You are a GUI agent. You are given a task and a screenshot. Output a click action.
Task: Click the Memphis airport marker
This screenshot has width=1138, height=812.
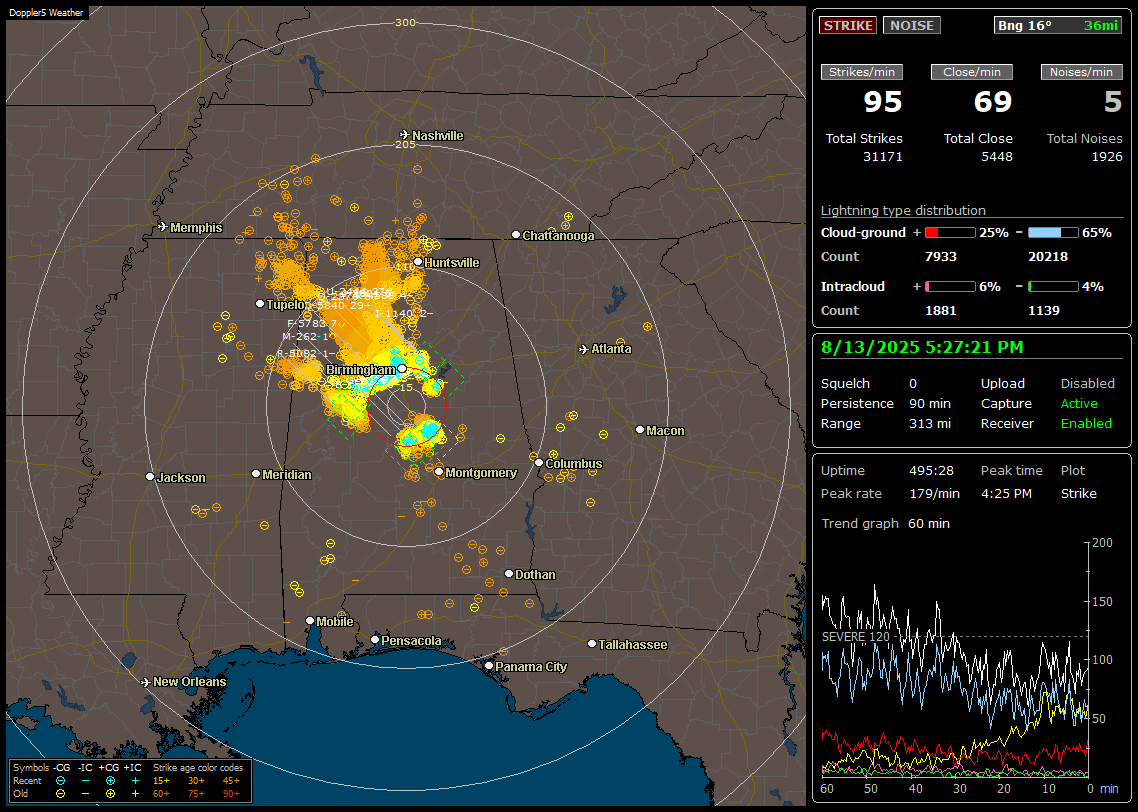(x=163, y=227)
